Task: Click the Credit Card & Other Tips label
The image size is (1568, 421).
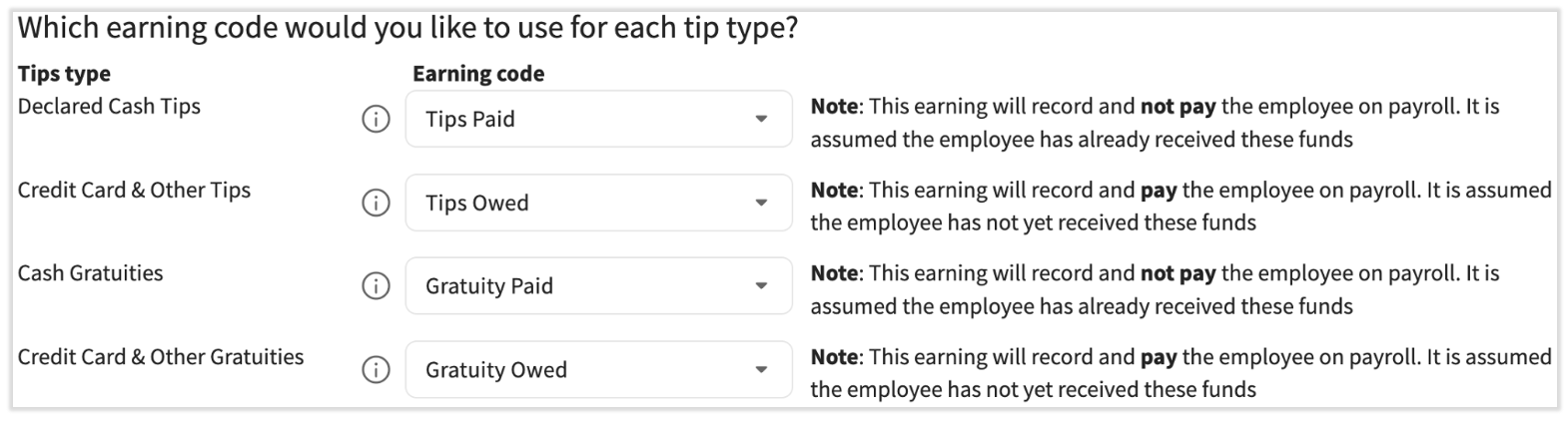Action: pyautogui.click(x=134, y=191)
